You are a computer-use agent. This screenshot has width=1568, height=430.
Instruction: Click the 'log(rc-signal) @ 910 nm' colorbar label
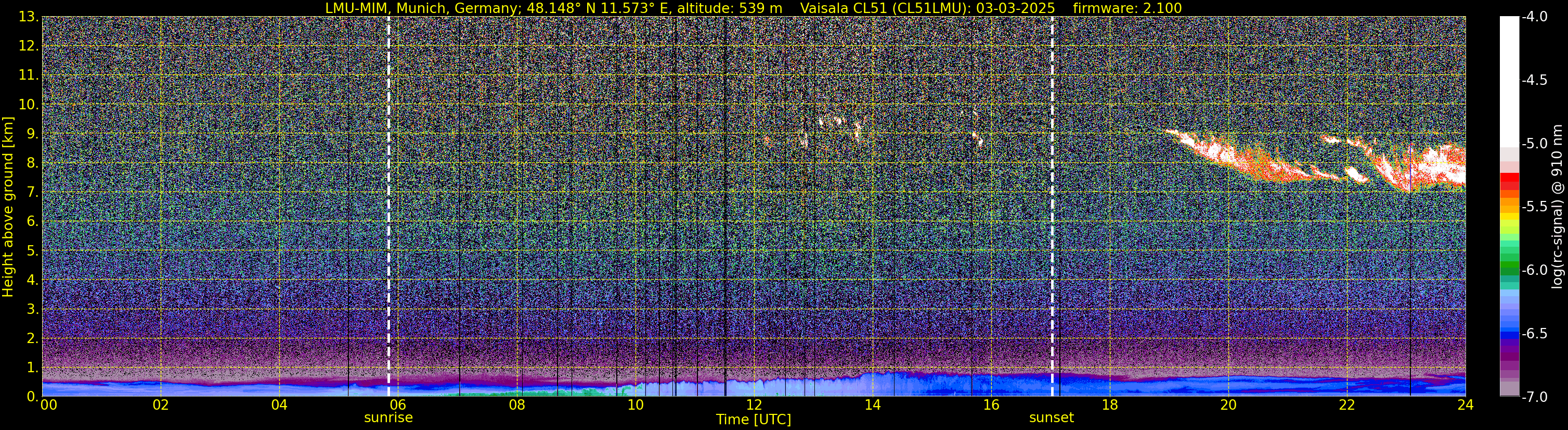1558,207
